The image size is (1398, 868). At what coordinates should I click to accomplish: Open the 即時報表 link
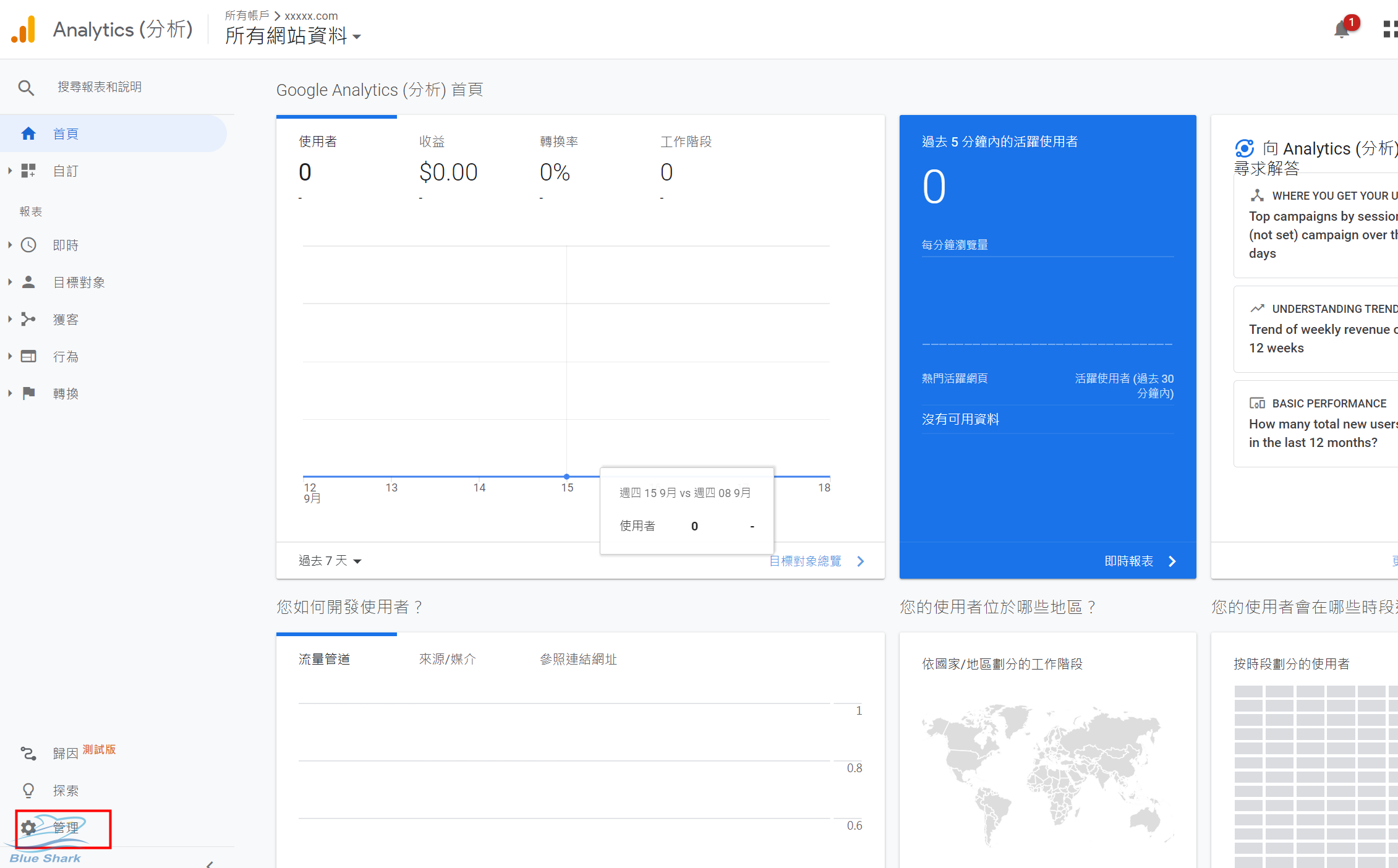(1128, 561)
